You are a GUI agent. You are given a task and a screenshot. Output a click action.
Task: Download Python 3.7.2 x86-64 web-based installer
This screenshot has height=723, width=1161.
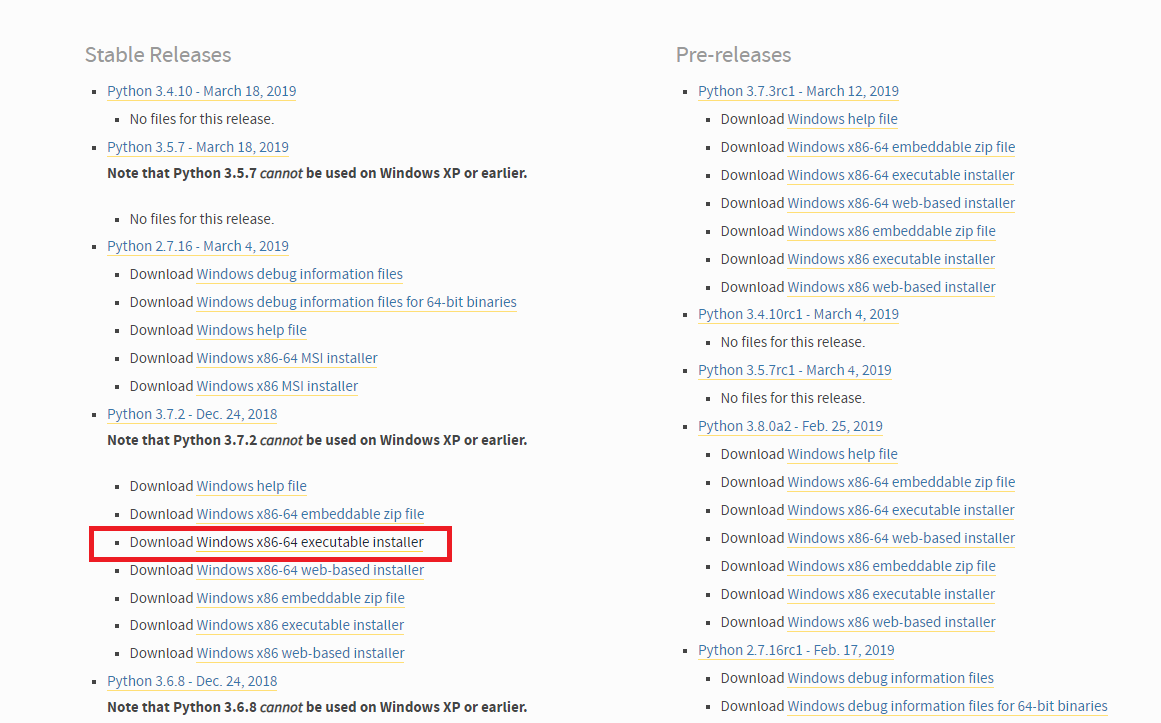coord(310,570)
